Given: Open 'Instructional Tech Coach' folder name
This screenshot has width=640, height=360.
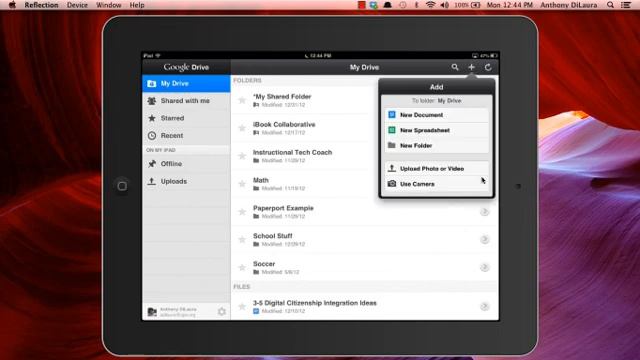Looking at the screenshot, I should 292,152.
